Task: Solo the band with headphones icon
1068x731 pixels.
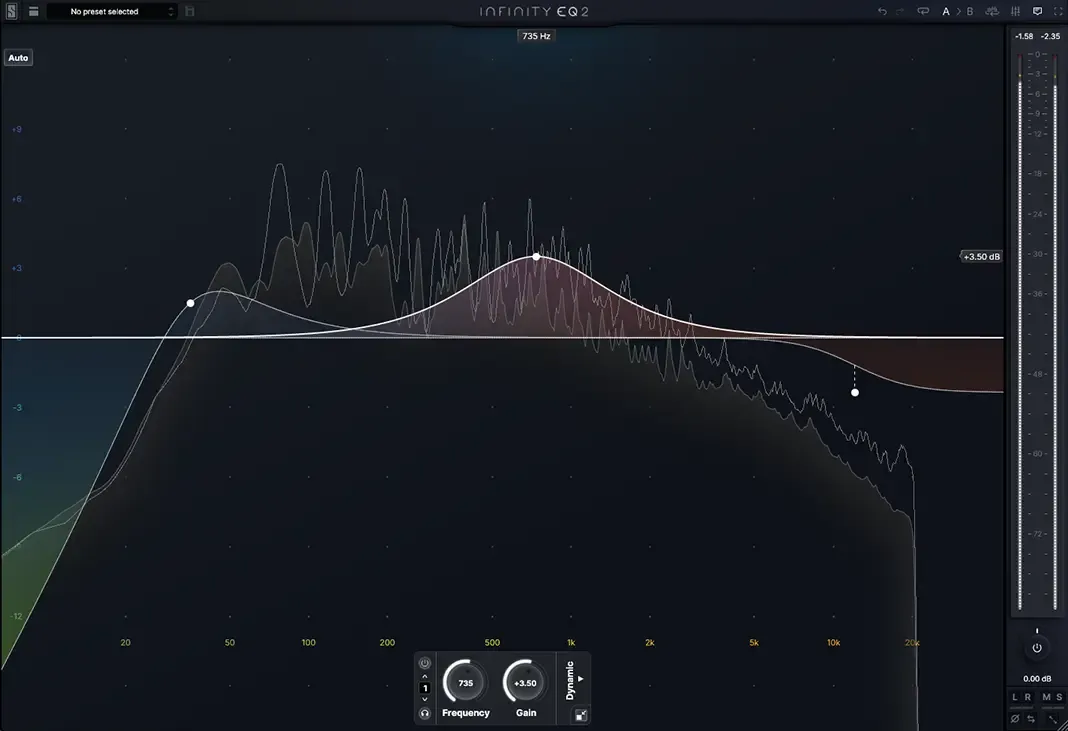Action: tap(425, 713)
